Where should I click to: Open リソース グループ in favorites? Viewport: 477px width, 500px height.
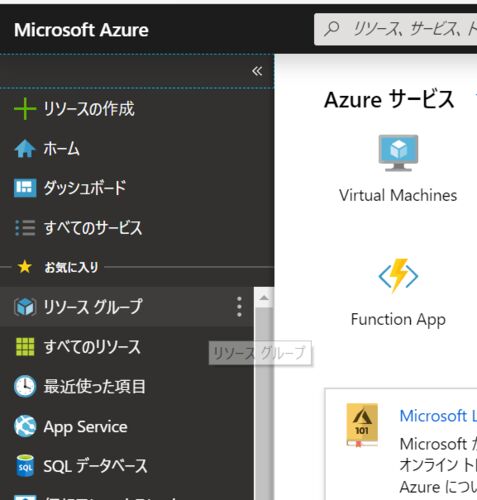93,307
